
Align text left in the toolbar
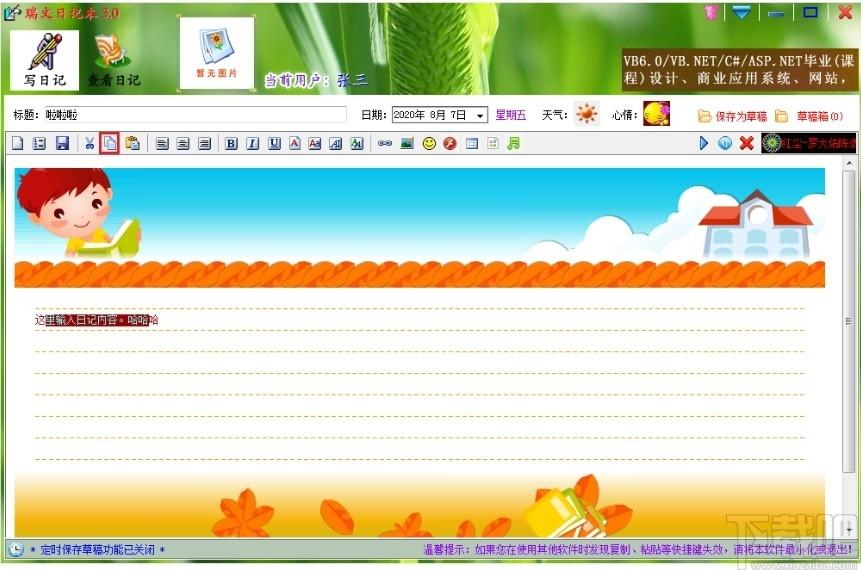point(162,143)
